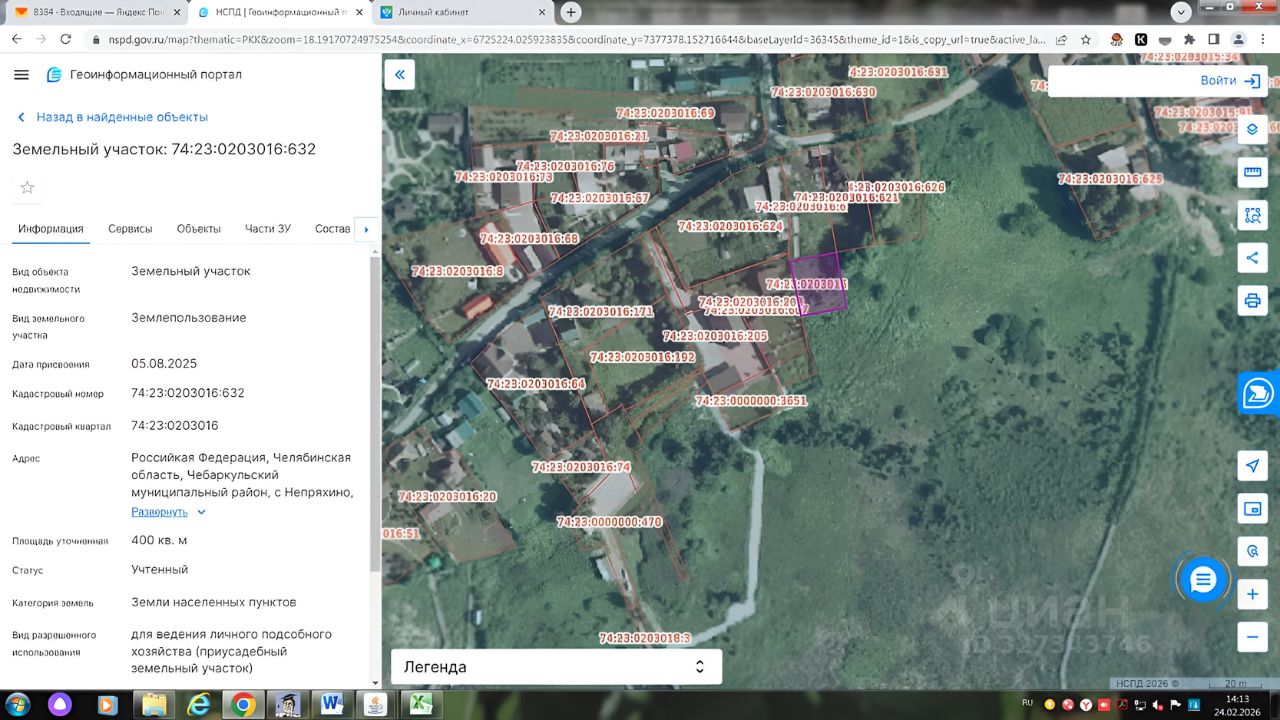Zoom out on the map
The height and width of the screenshot is (720, 1280).
point(1252,637)
